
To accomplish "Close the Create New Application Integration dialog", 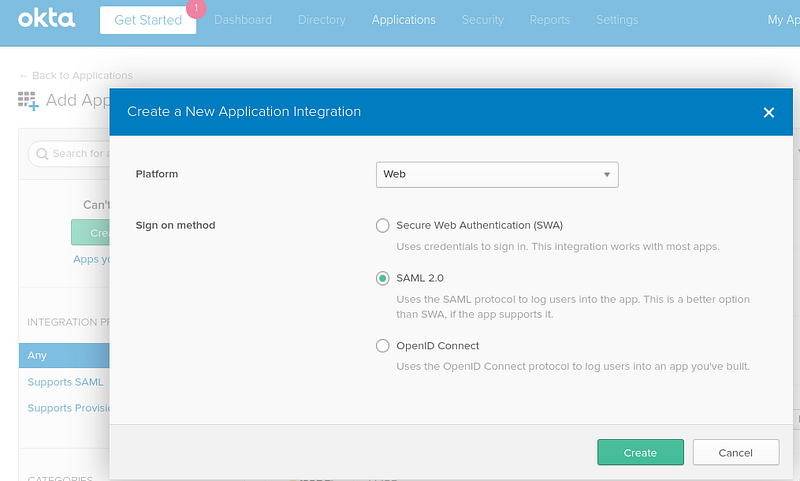I will point(768,112).
